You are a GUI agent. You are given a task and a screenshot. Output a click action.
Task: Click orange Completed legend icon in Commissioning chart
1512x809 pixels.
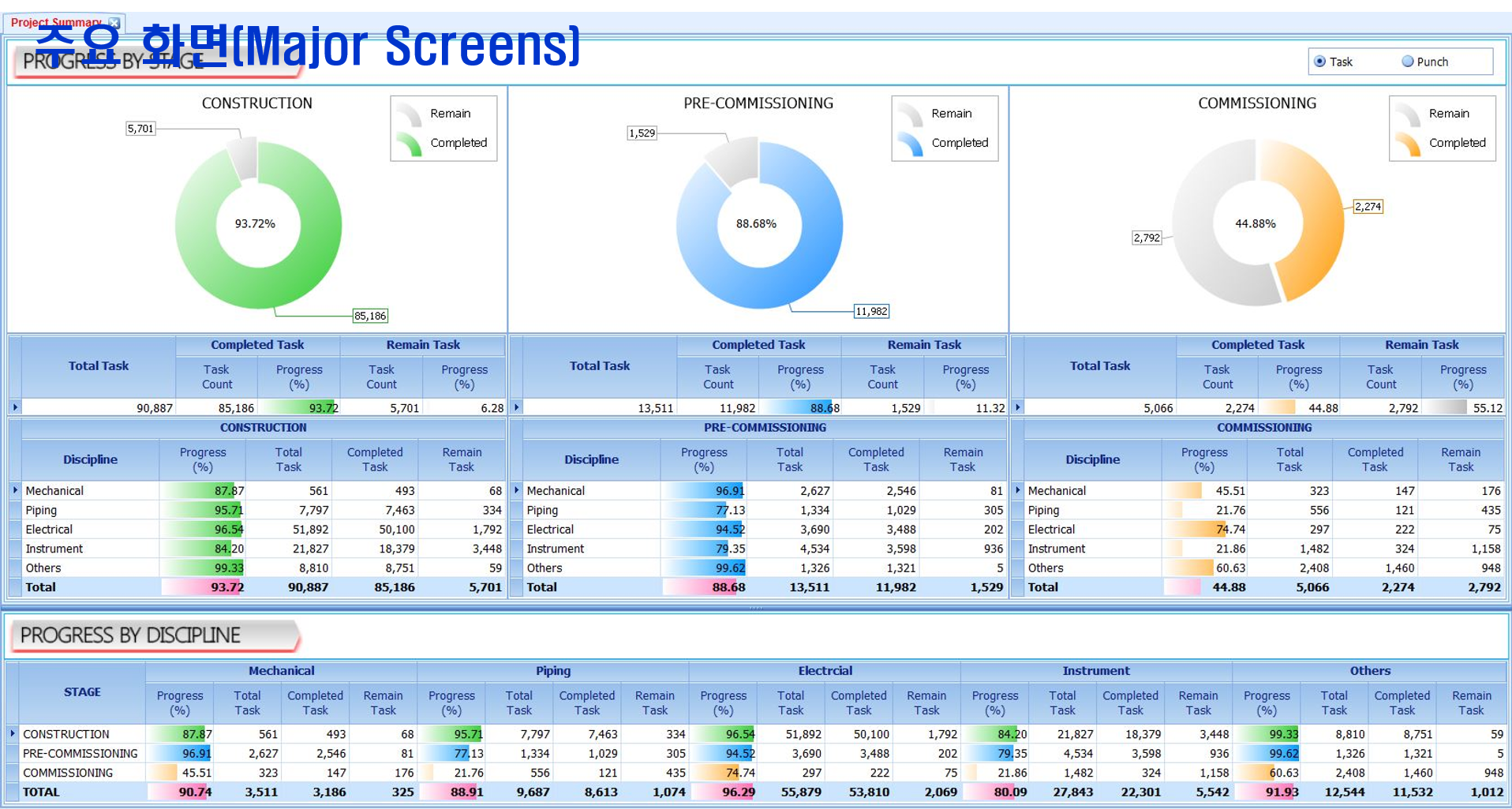coord(1408,144)
